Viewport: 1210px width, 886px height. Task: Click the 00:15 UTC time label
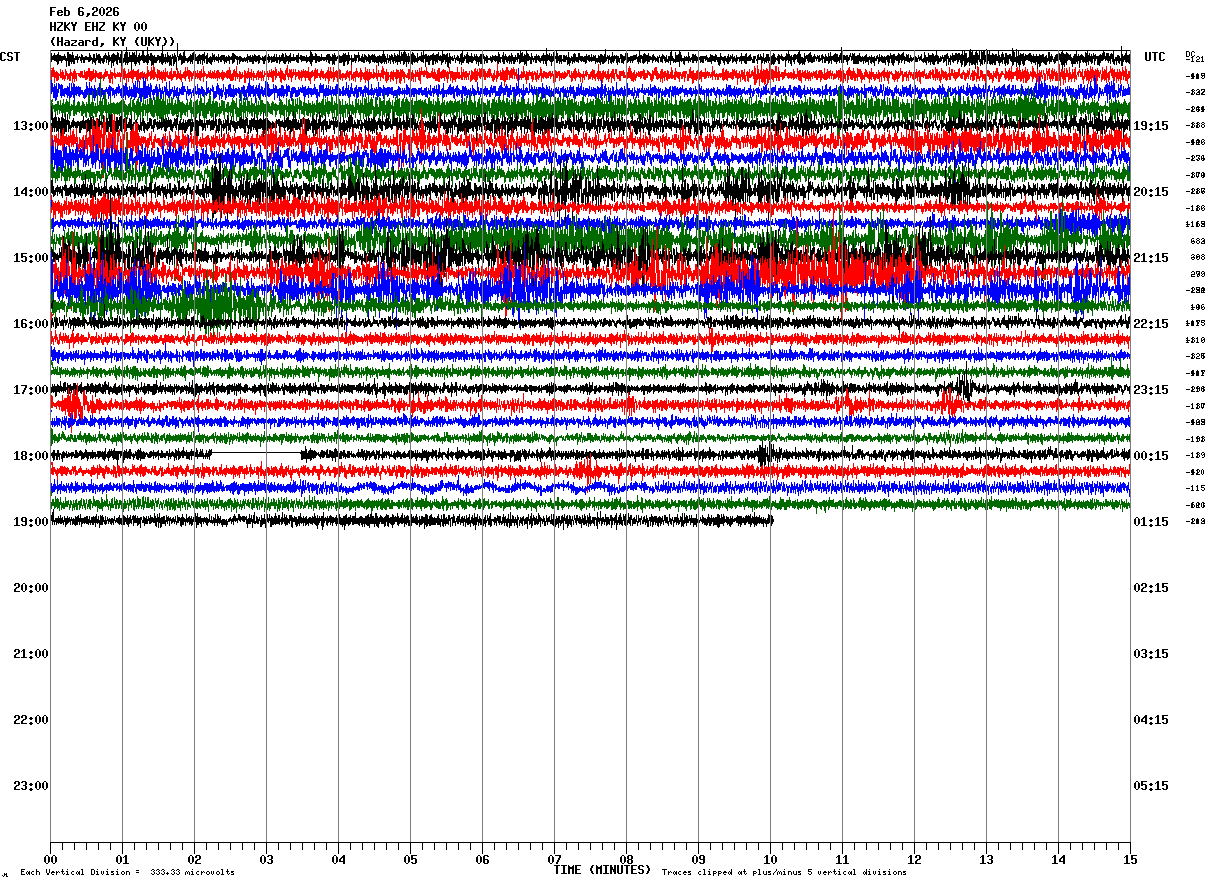pos(1151,456)
